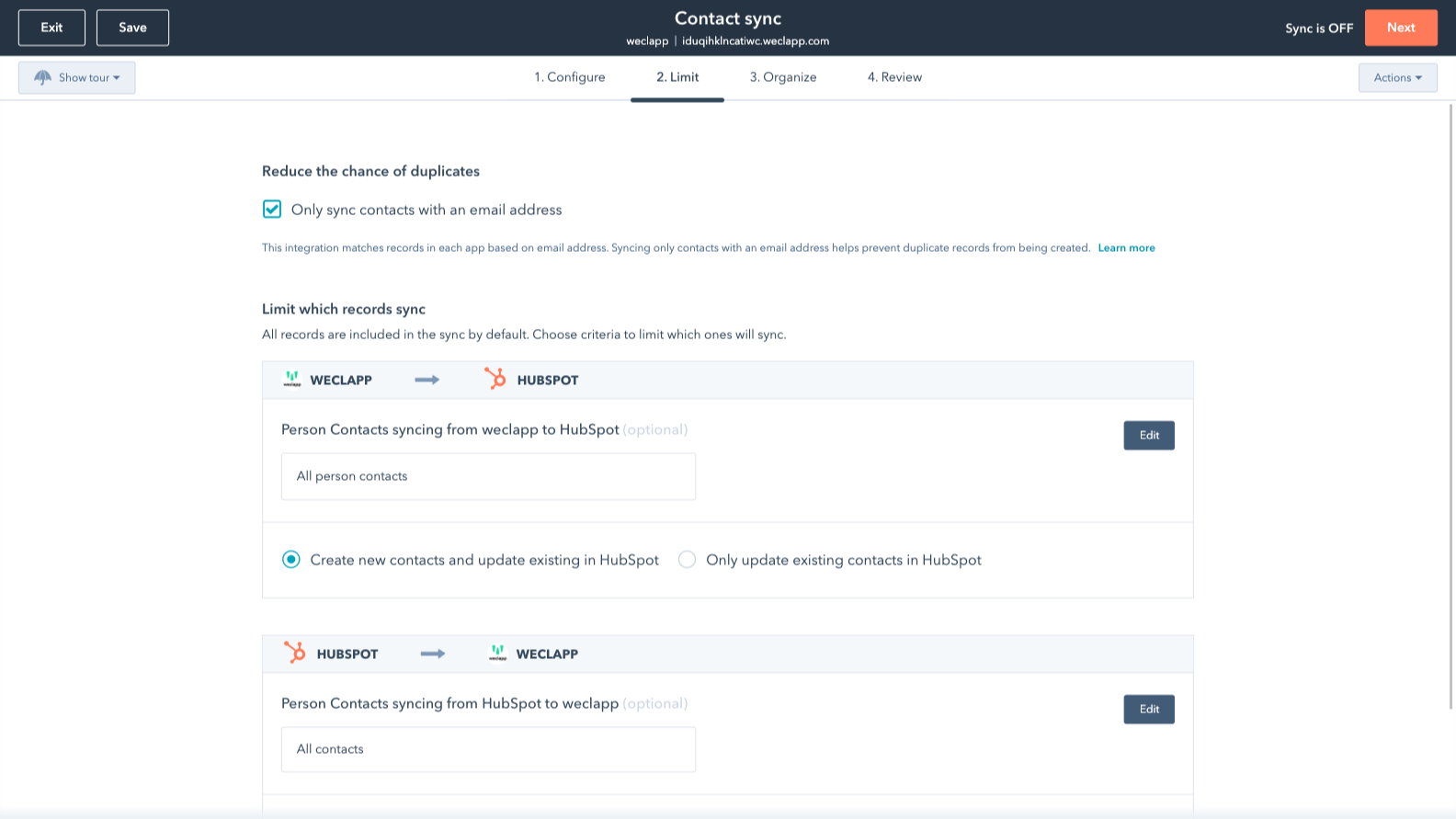Click the Save button
The width and height of the screenshot is (1456, 819).
pos(132,28)
